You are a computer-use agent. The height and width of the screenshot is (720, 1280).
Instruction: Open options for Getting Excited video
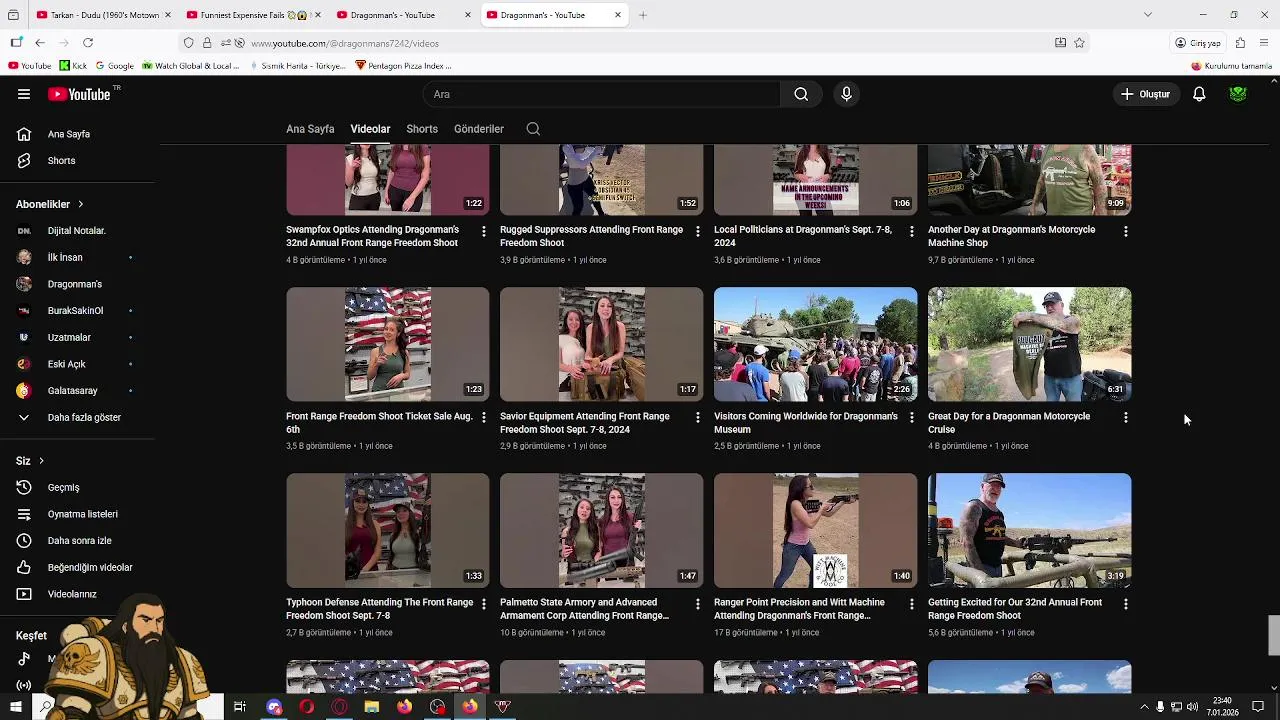pyautogui.click(x=1126, y=604)
